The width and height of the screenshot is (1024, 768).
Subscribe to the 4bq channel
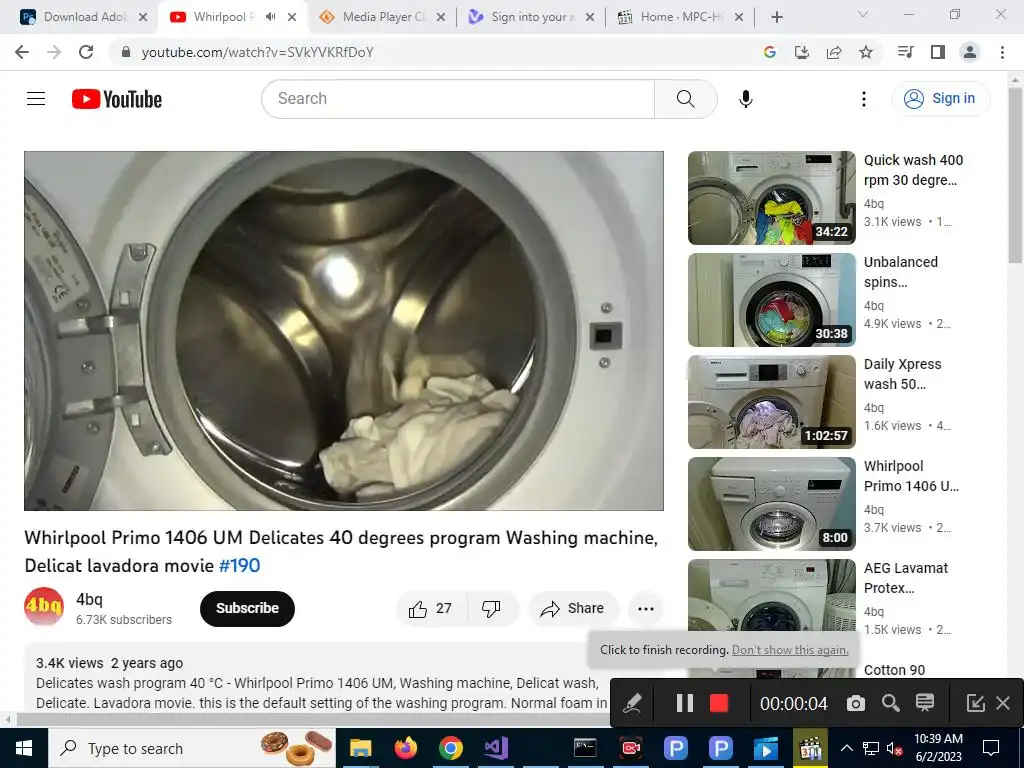click(x=247, y=609)
